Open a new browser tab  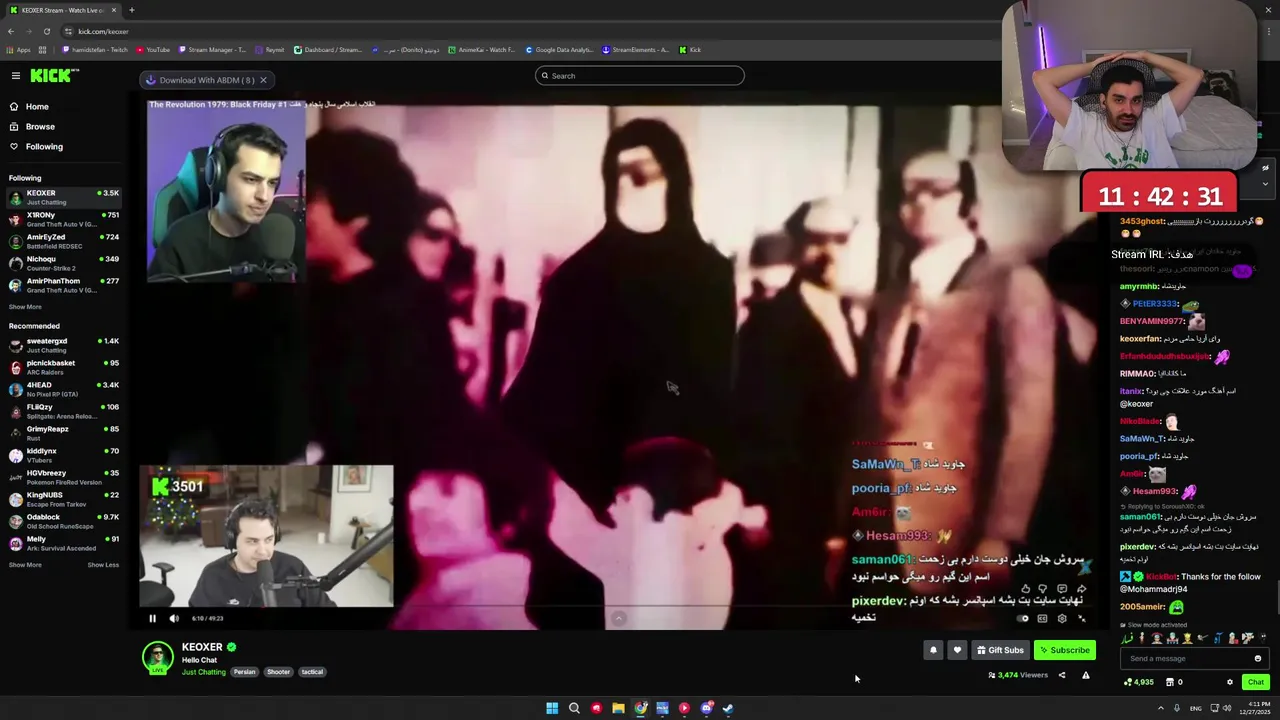(132, 10)
